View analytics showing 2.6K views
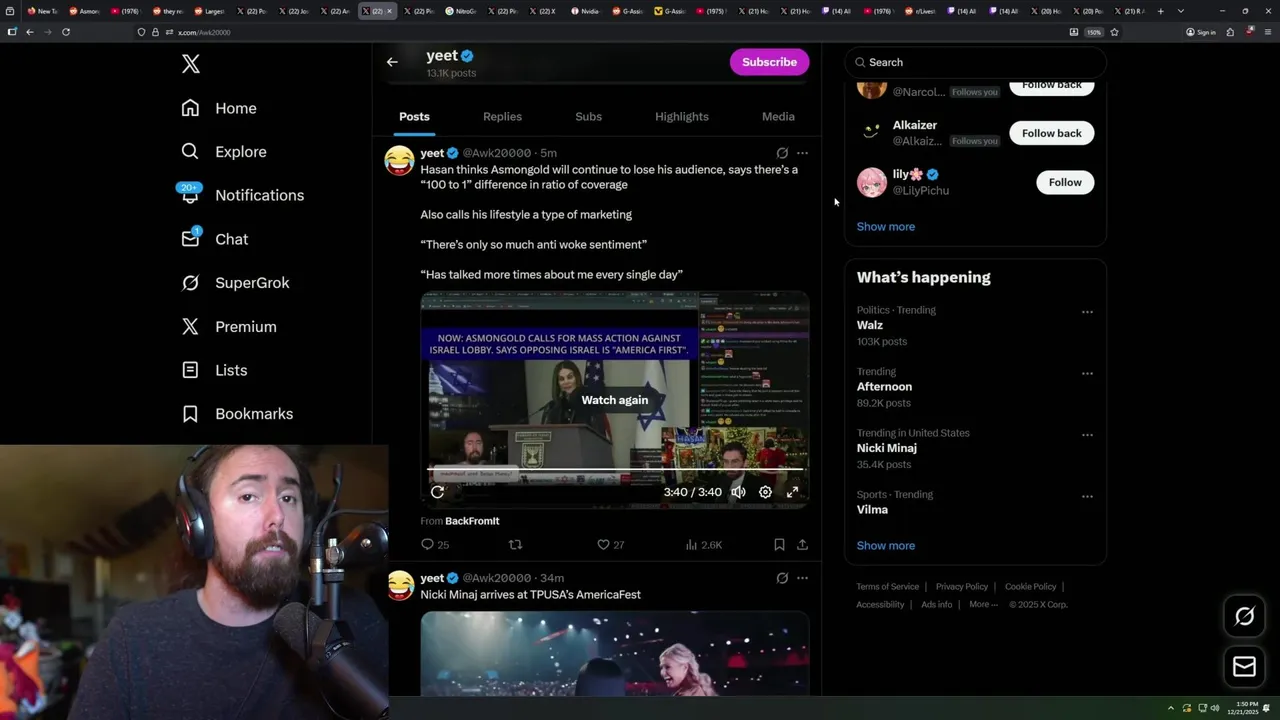 point(703,545)
